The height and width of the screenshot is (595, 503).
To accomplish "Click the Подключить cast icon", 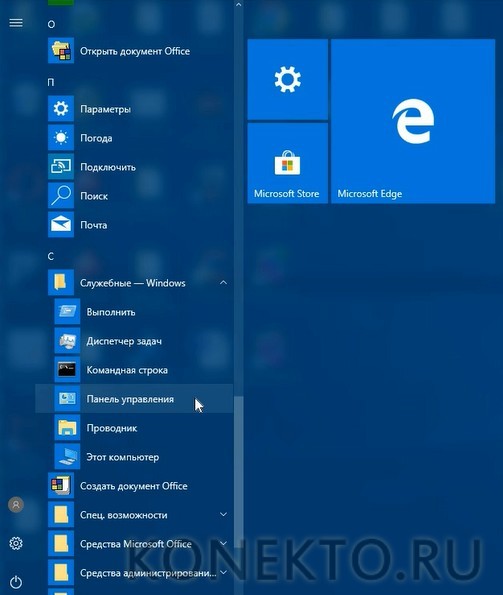I will (61, 167).
